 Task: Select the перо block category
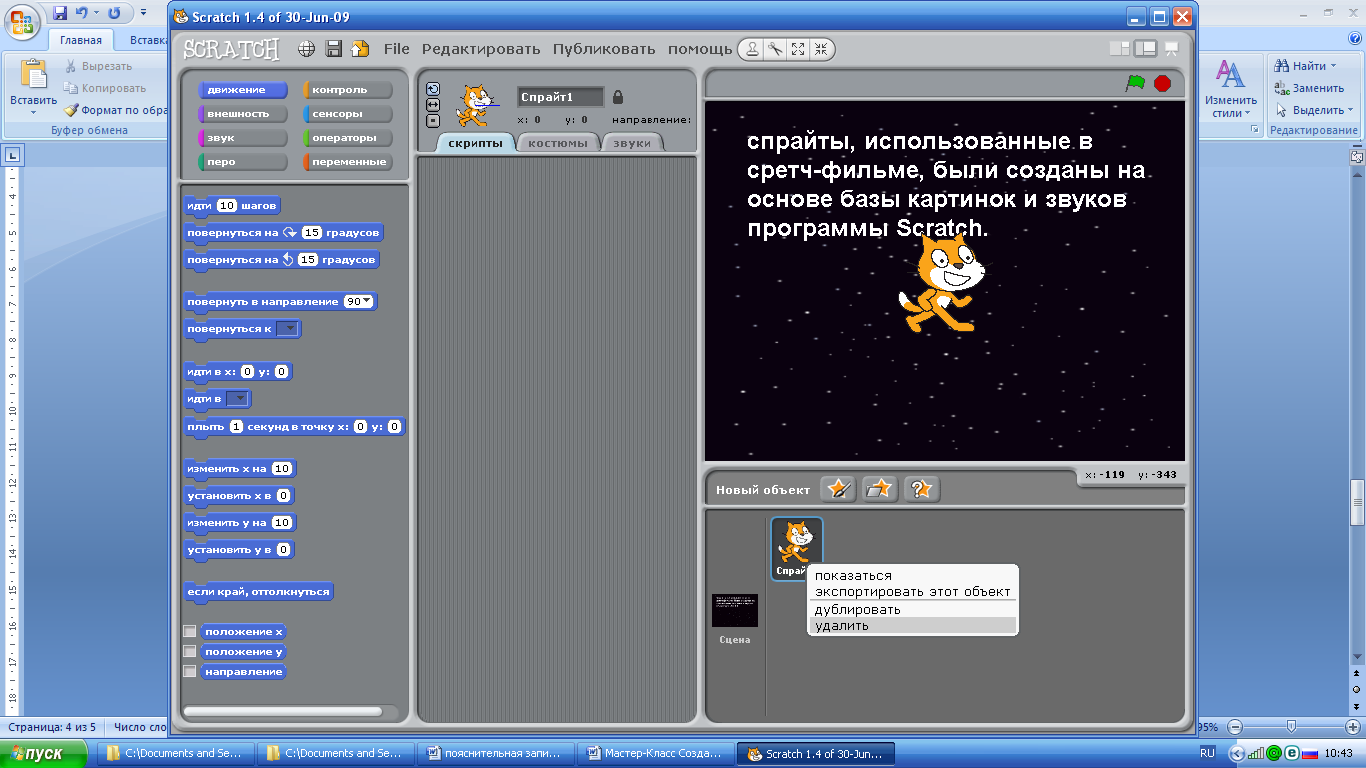pyautogui.click(x=243, y=162)
